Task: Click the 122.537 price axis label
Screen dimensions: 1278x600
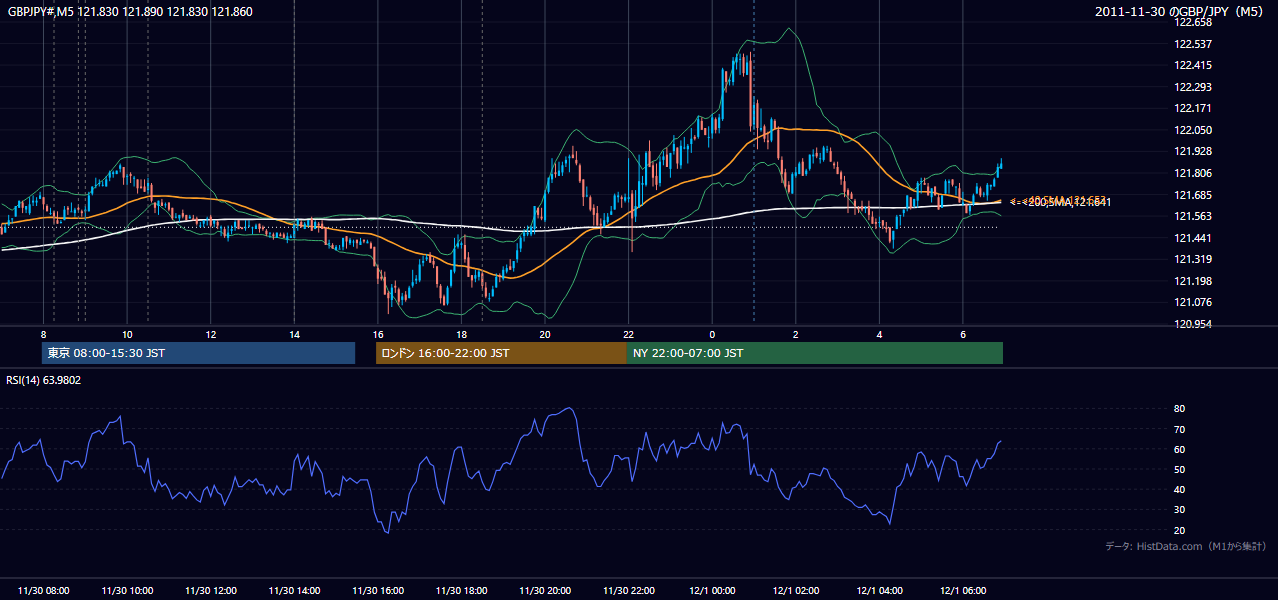Action: 1194,44
